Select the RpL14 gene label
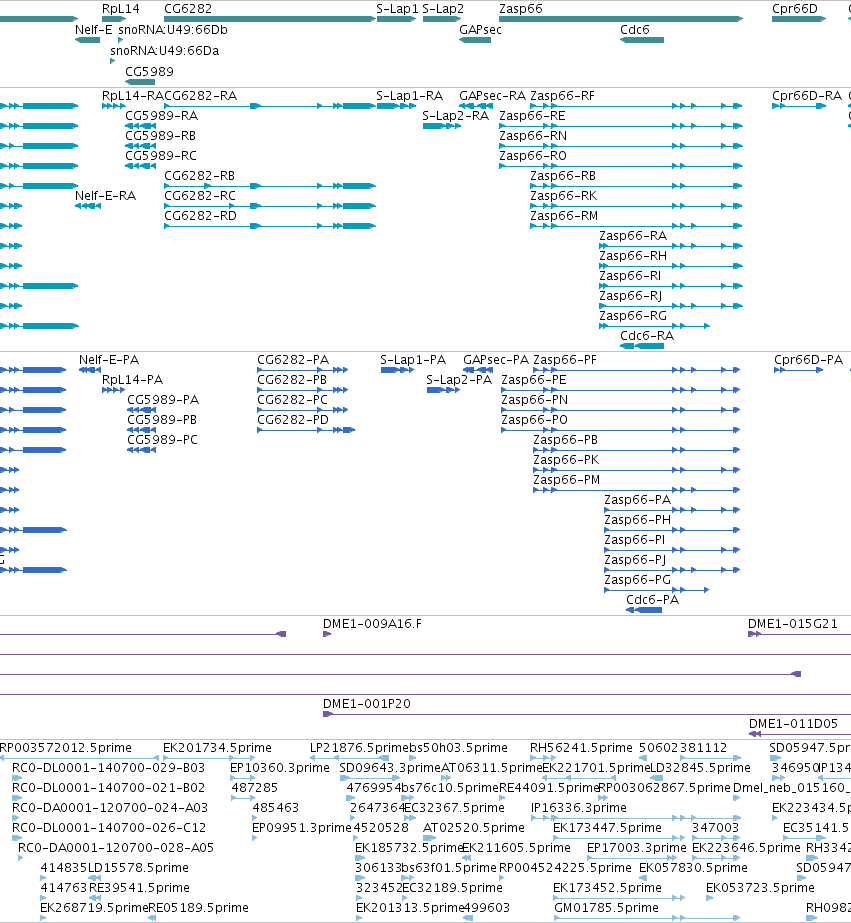Screen dimensions: 851x923 [121, 9]
